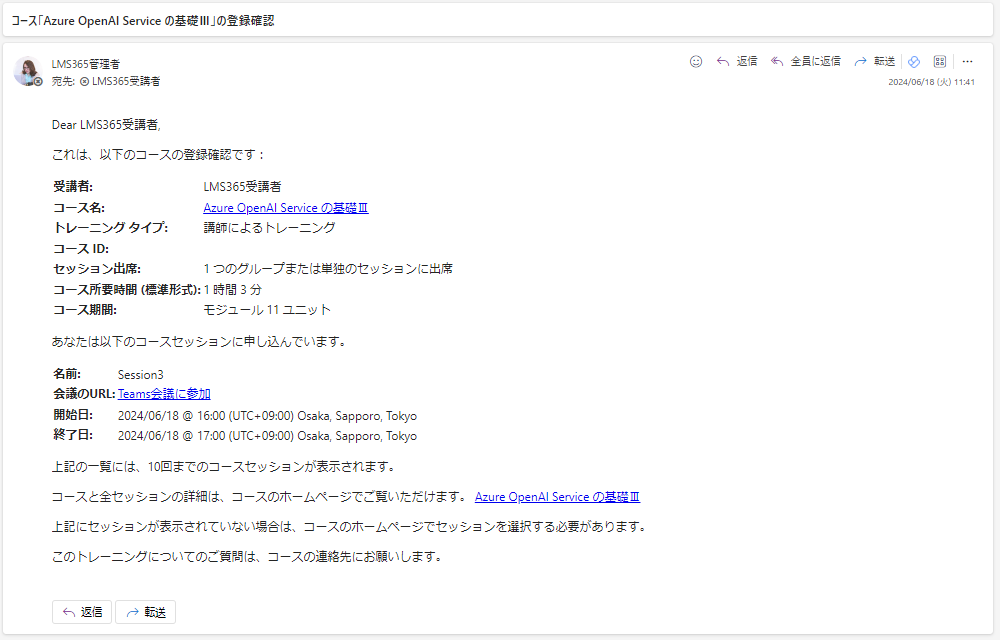
Task: Add an emoji reaction to the email
Action: click(x=696, y=61)
